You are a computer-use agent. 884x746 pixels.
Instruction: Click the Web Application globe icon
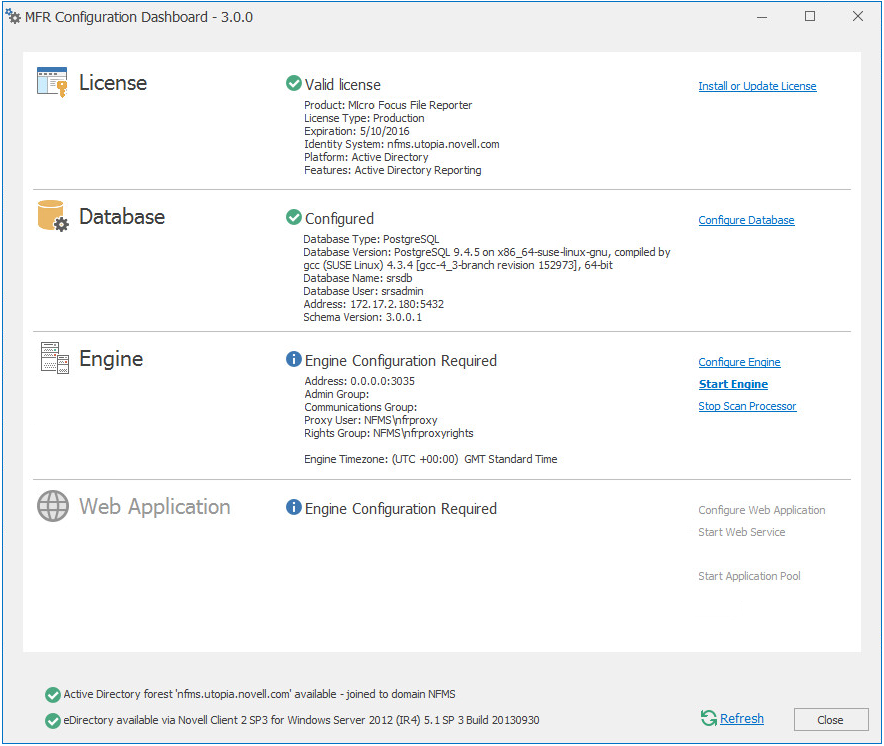52,506
